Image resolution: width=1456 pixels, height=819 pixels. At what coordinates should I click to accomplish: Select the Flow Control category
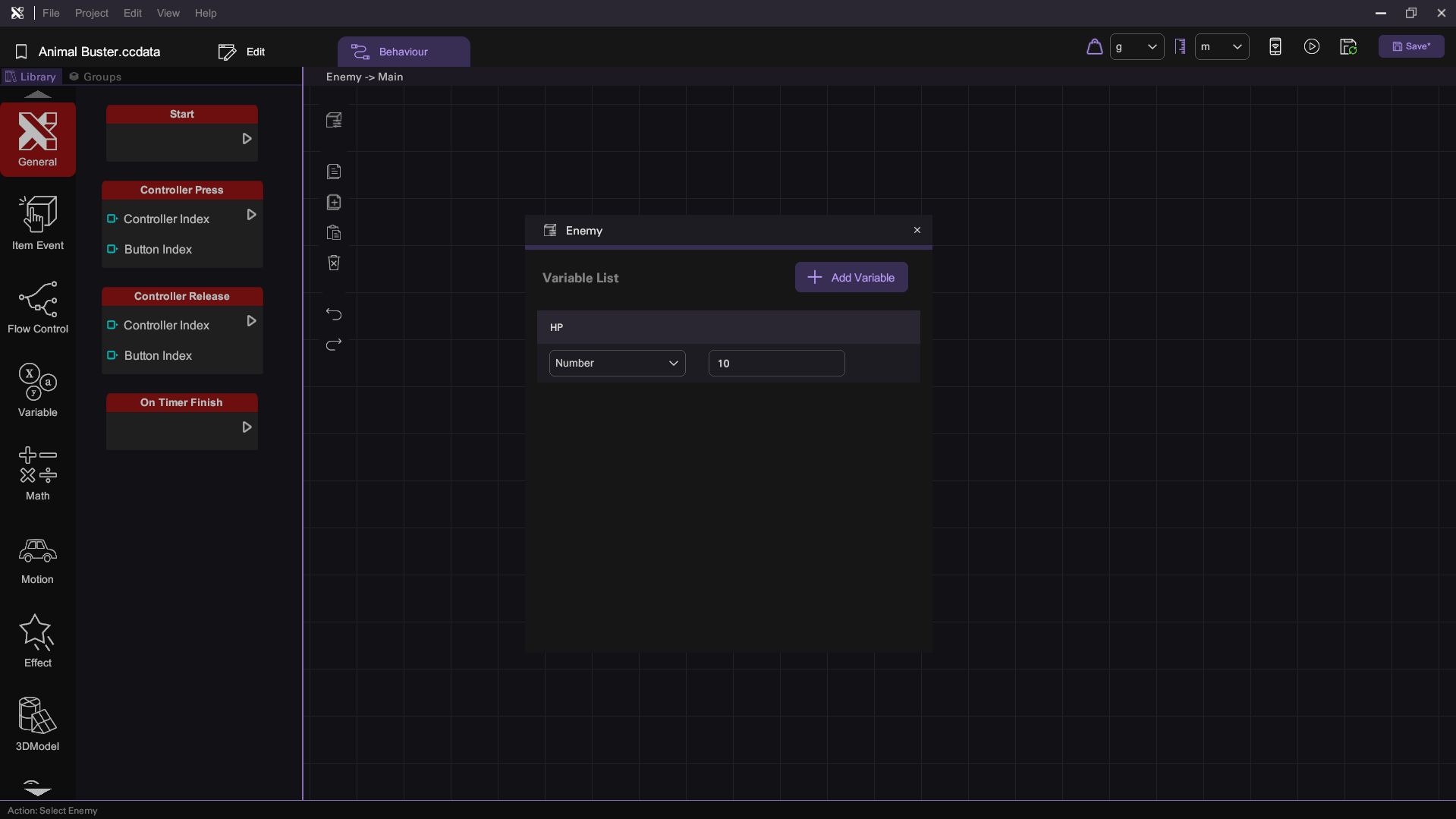tap(37, 307)
